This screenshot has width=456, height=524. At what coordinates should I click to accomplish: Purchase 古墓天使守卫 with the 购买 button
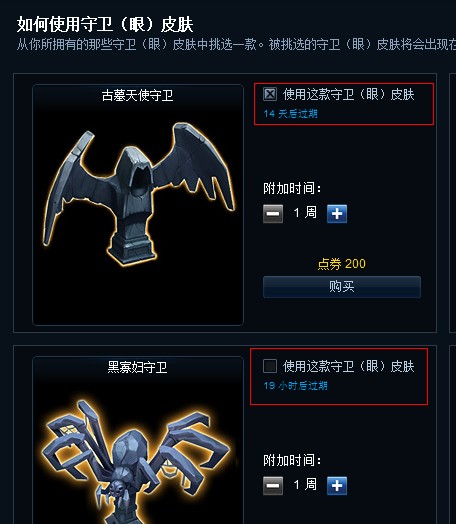342,287
